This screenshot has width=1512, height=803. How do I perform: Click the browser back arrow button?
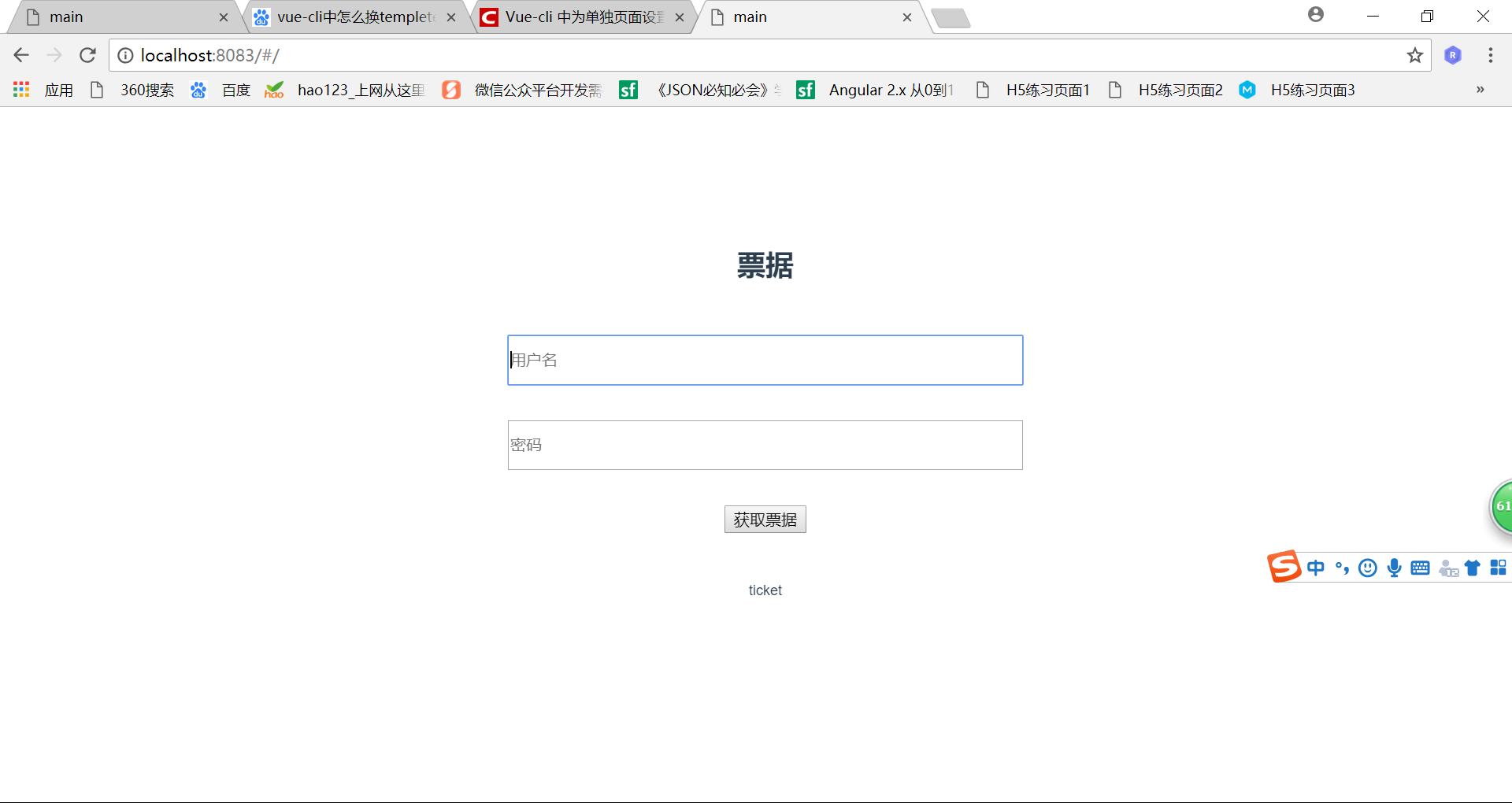(21, 55)
